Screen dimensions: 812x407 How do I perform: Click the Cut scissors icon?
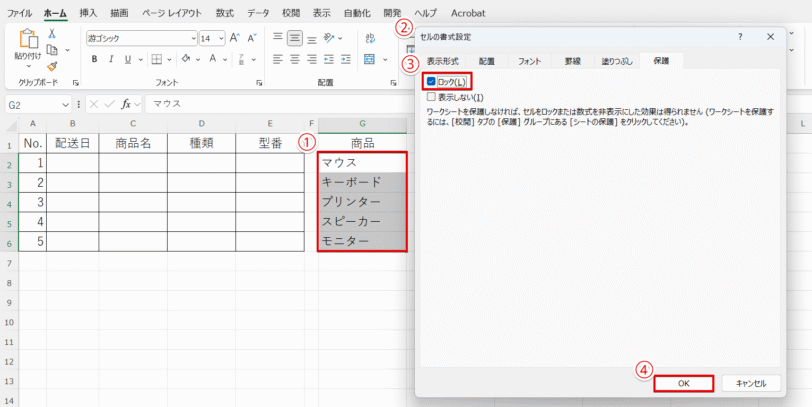(x=52, y=34)
